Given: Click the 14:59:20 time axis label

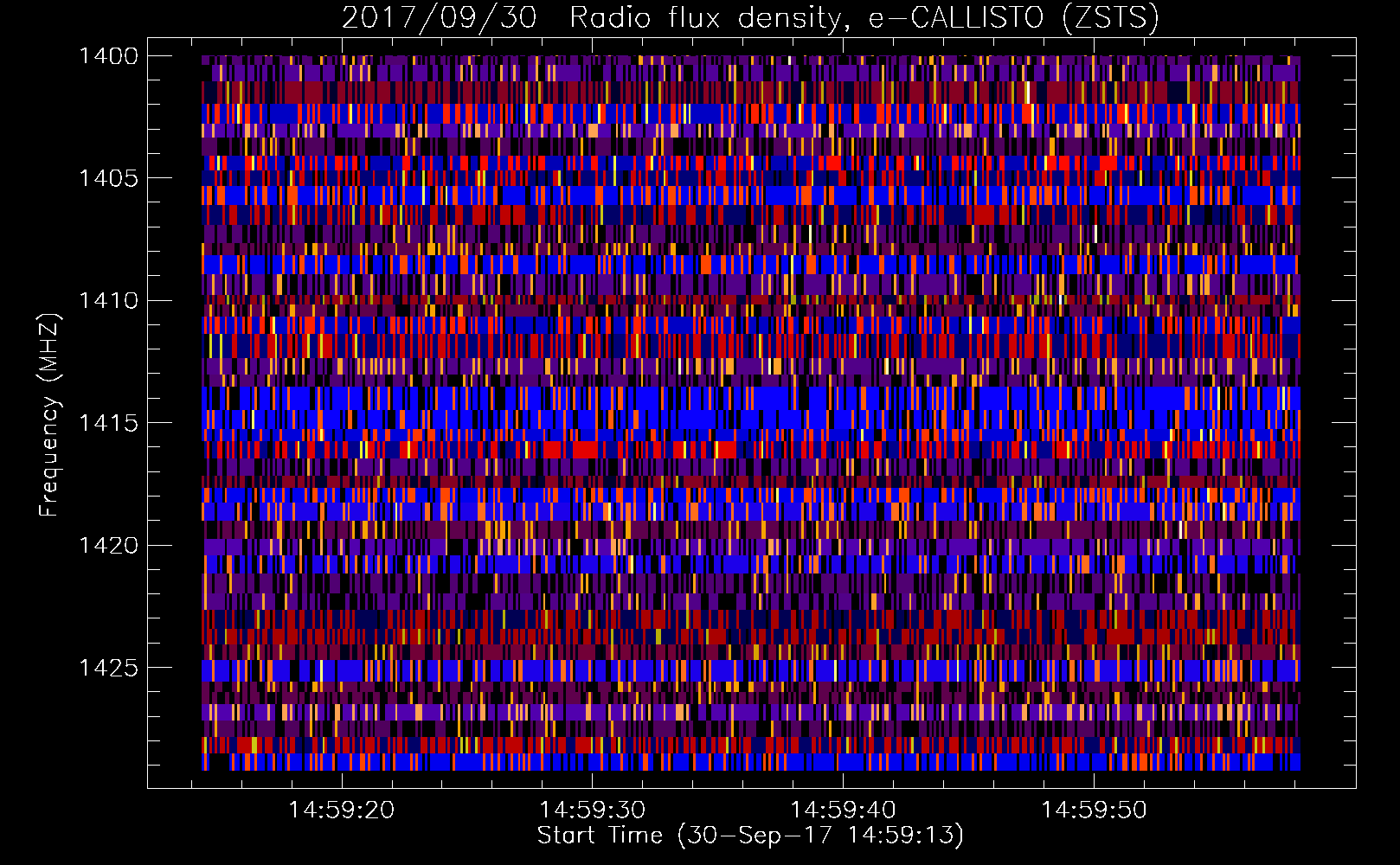Looking at the screenshot, I should click(x=342, y=811).
